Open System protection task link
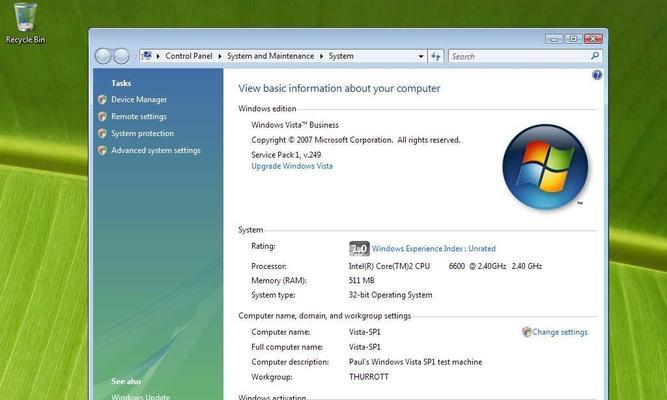 (x=143, y=134)
